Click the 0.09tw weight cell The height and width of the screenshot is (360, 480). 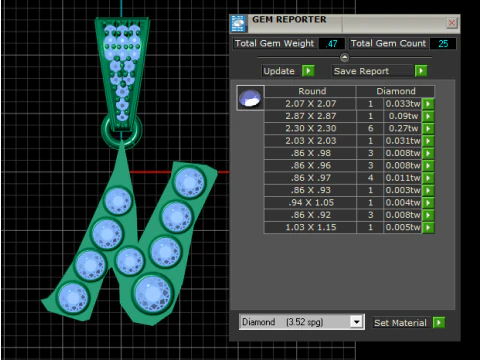403,116
